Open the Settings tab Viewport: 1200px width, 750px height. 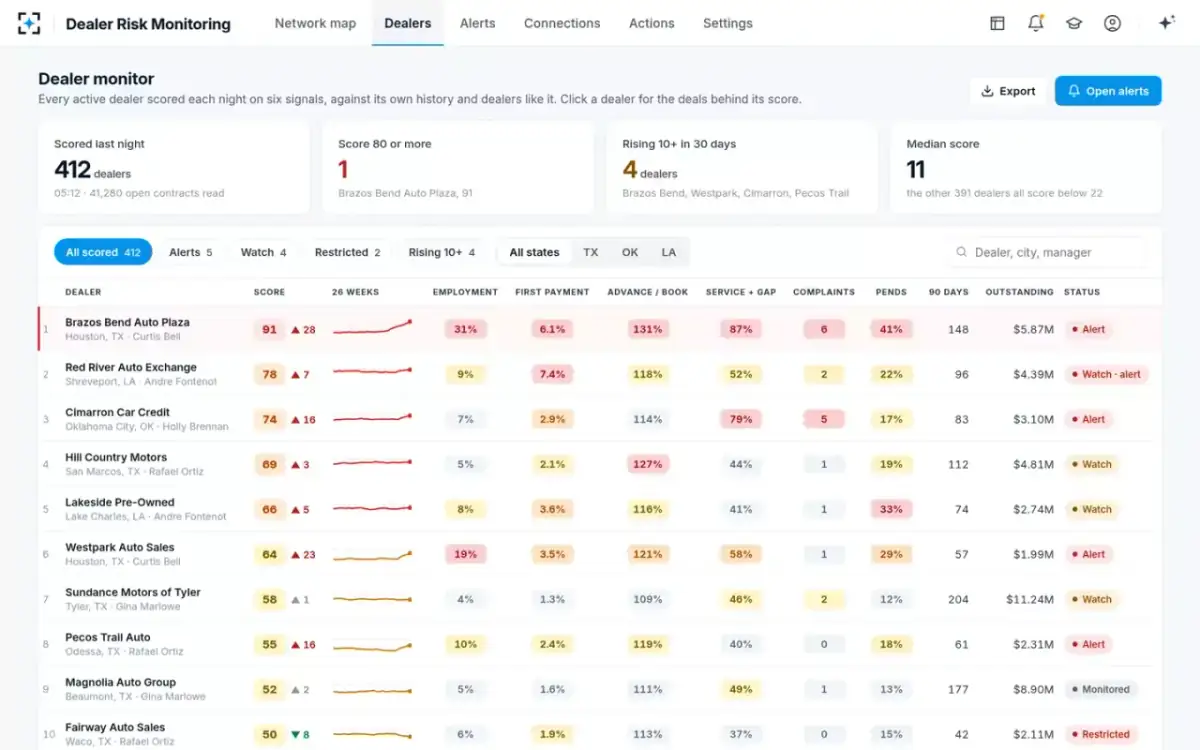(728, 23)
